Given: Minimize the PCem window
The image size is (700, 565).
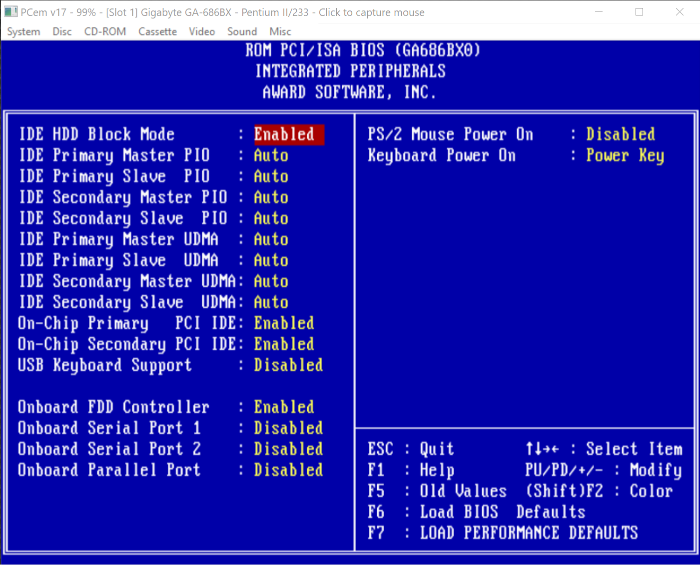Looking at the screenshot, I should coord(599,12).
